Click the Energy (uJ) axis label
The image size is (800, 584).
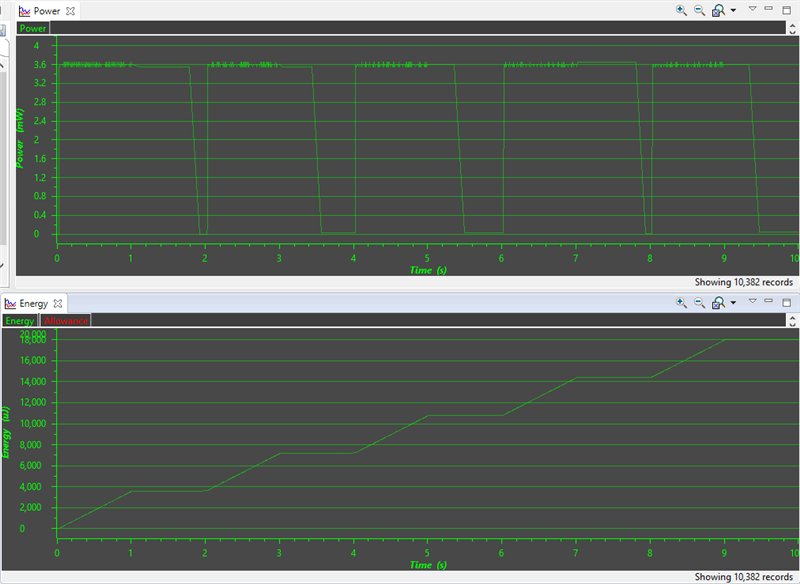pos(6,433)
